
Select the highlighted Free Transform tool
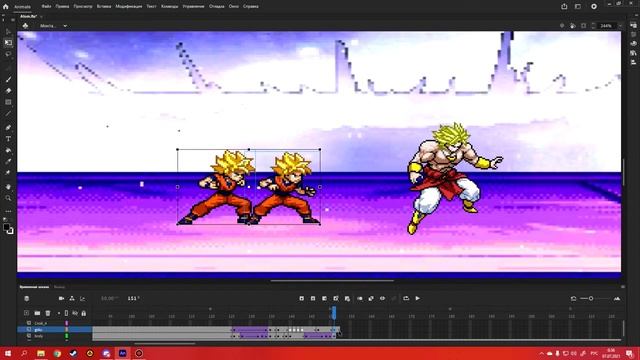(x=8, y=42)
